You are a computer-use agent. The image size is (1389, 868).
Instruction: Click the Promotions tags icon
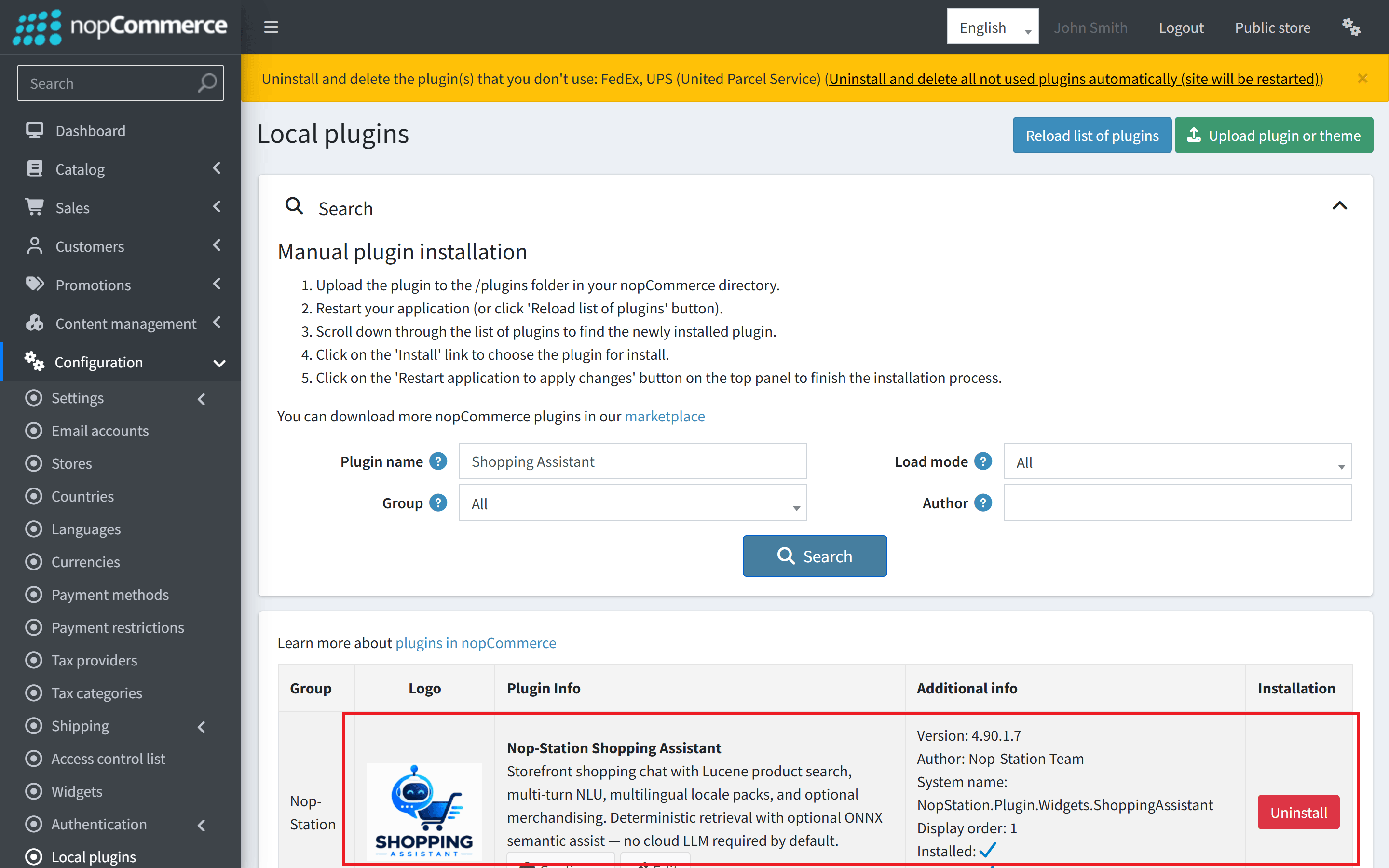pyautogui.click(x=34, y=284)
